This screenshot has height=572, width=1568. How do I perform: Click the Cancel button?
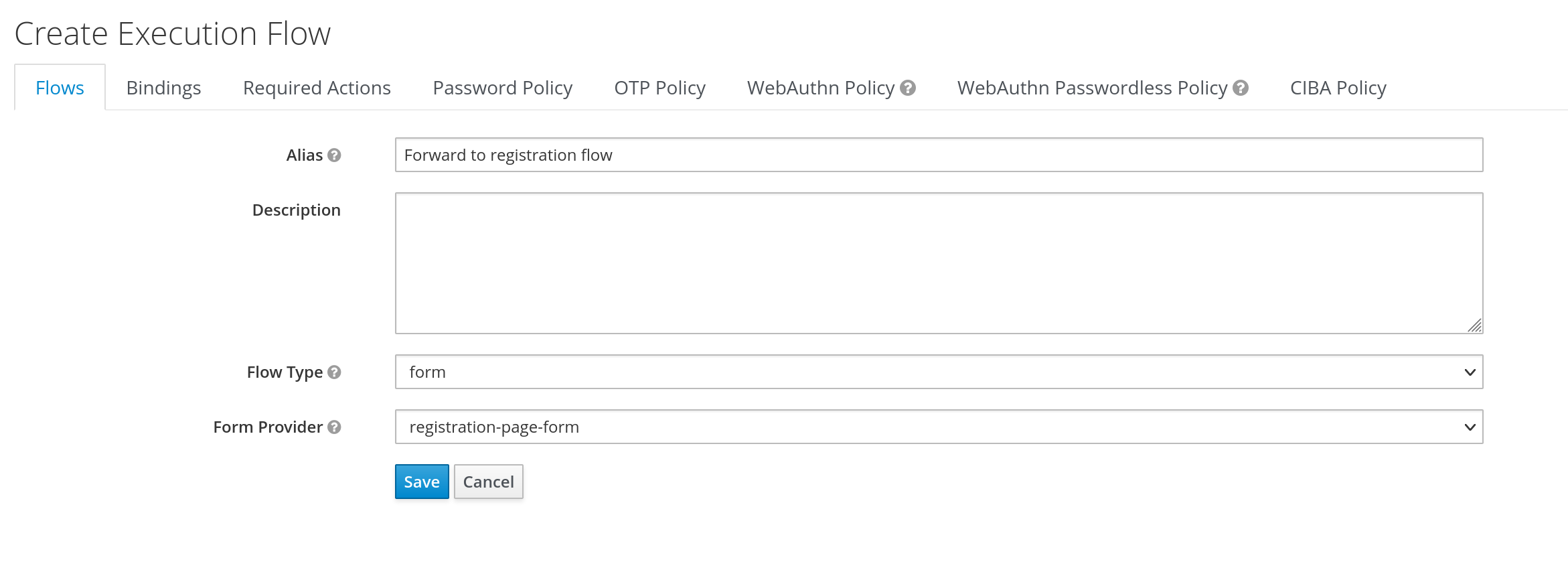(488, 481)
